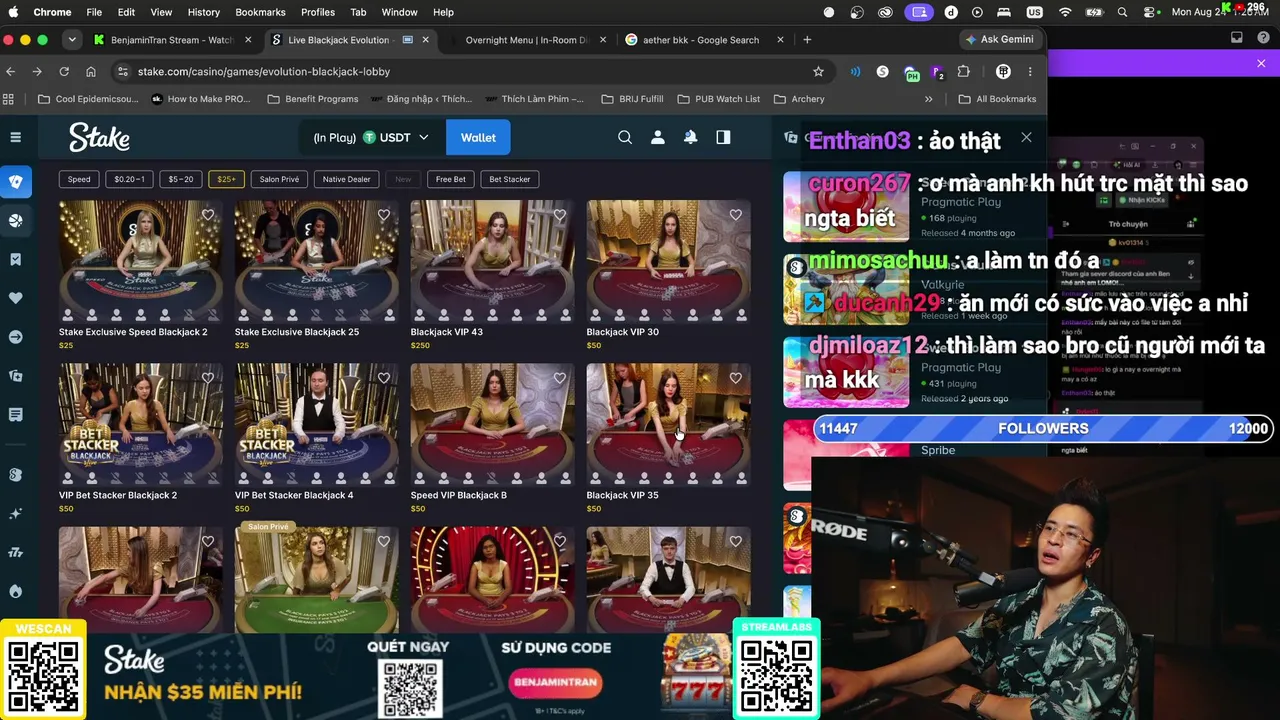Filter games by Free Bet
1280x720 pixels.
(x=451, y=179)
